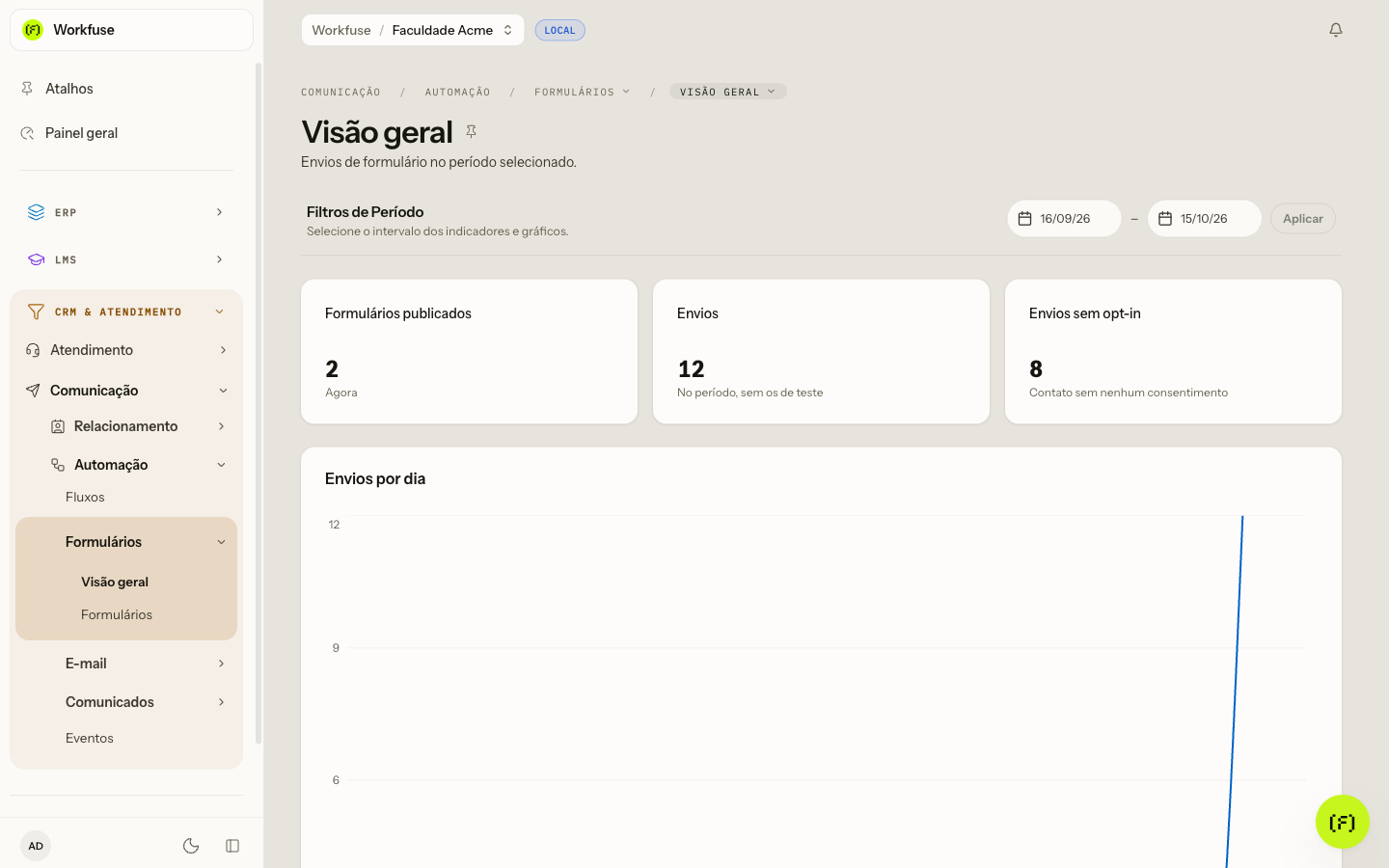Click the LMS graduation cap icon

[36, 259]
